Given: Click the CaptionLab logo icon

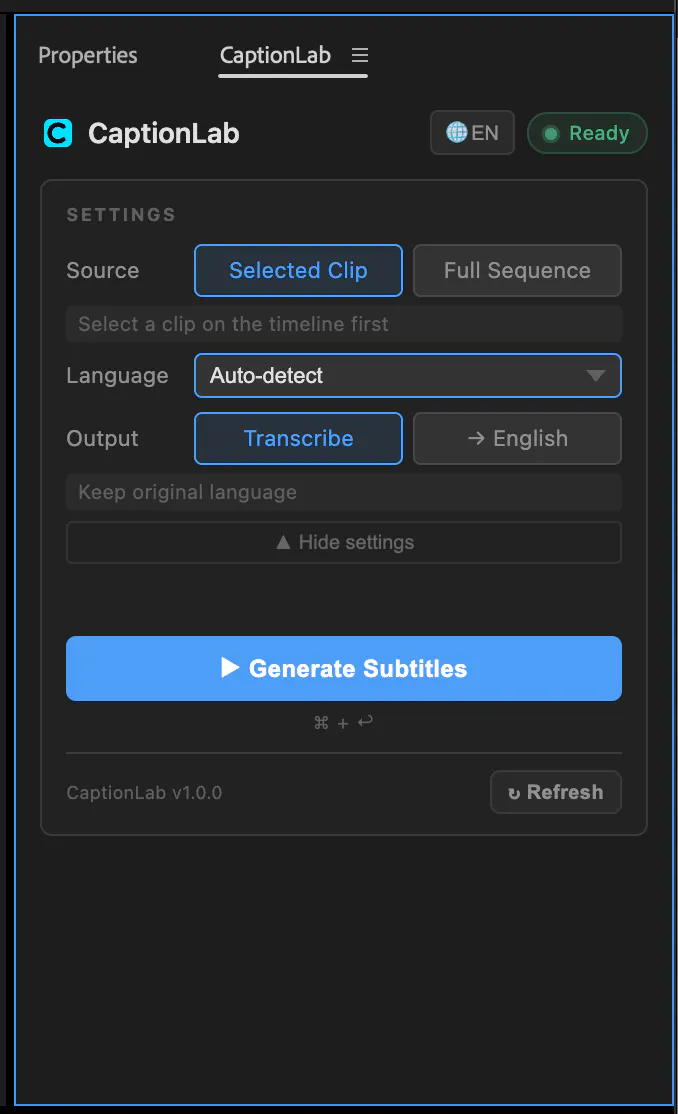Looking at the screenshot, I should click(x=58, y=133).
